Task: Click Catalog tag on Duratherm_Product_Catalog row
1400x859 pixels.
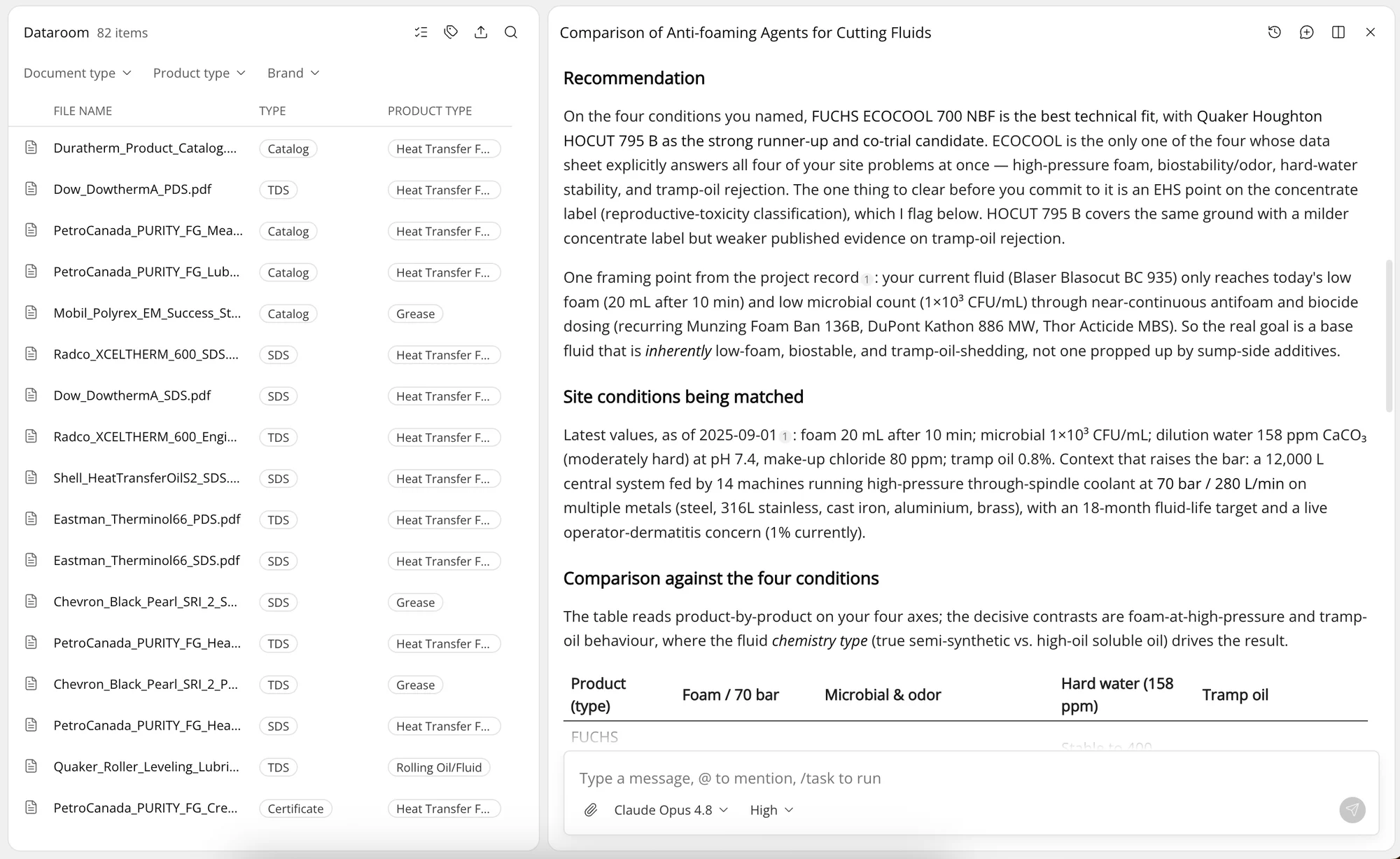Action: [288, 148]
